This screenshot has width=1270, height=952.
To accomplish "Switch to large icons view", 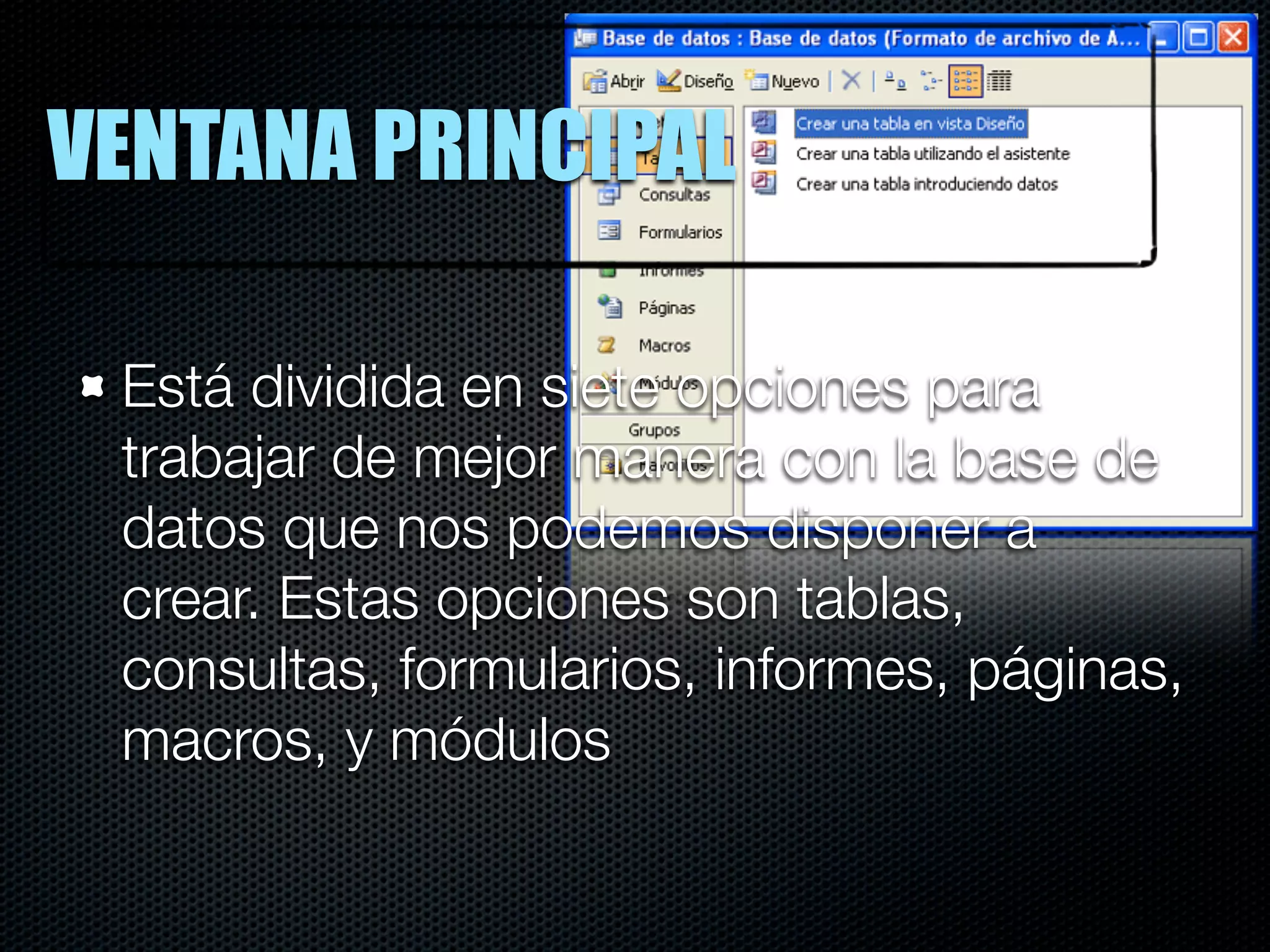I will pos(895,81).
